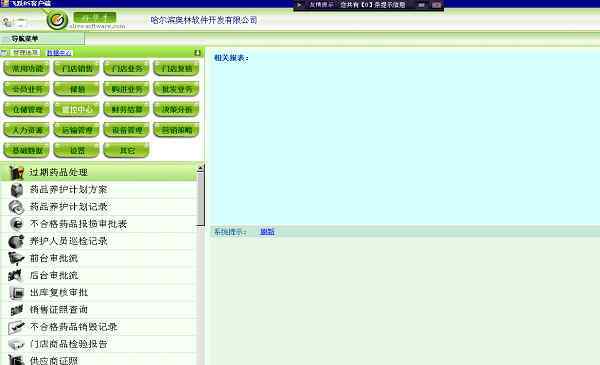Click the expired drug handling icon
600x365 pixels.
click(x=16, y=172)
